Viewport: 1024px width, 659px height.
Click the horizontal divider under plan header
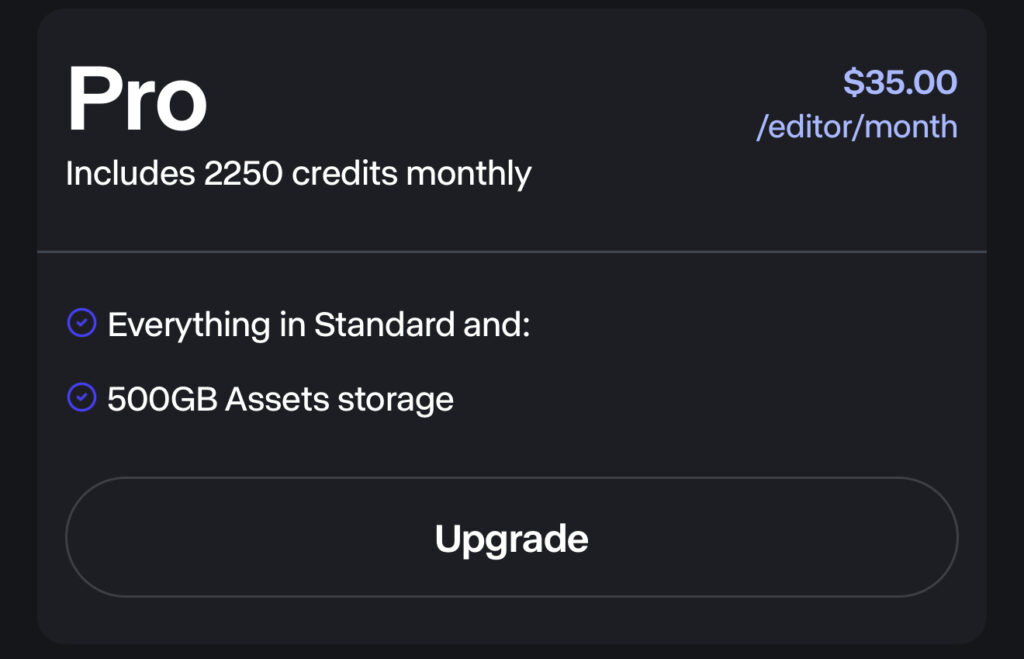(x=511, y=251)
